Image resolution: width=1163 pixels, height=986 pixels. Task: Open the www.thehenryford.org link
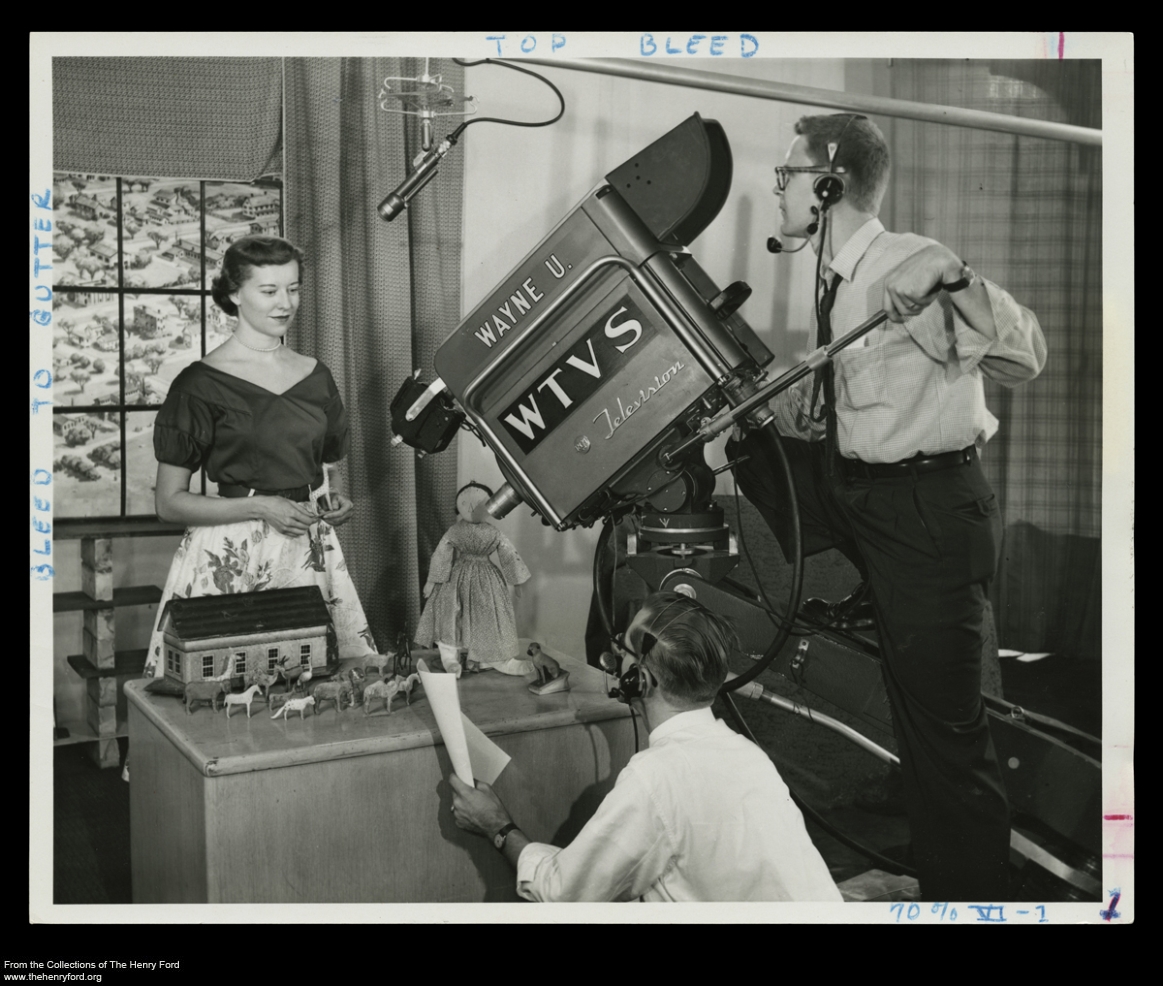coord(53,977)
